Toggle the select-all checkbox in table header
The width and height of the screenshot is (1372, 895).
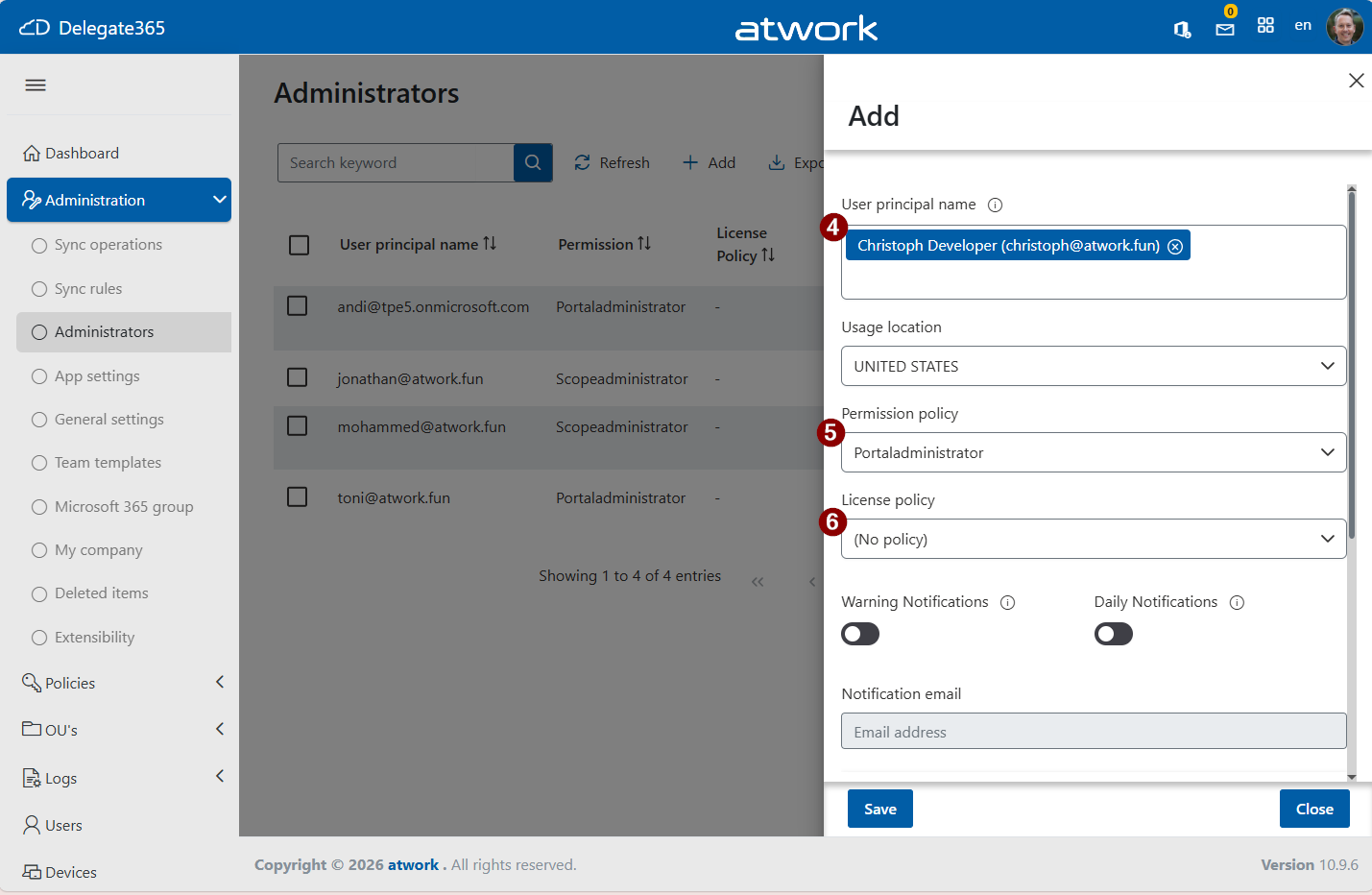tap(300, 245)
